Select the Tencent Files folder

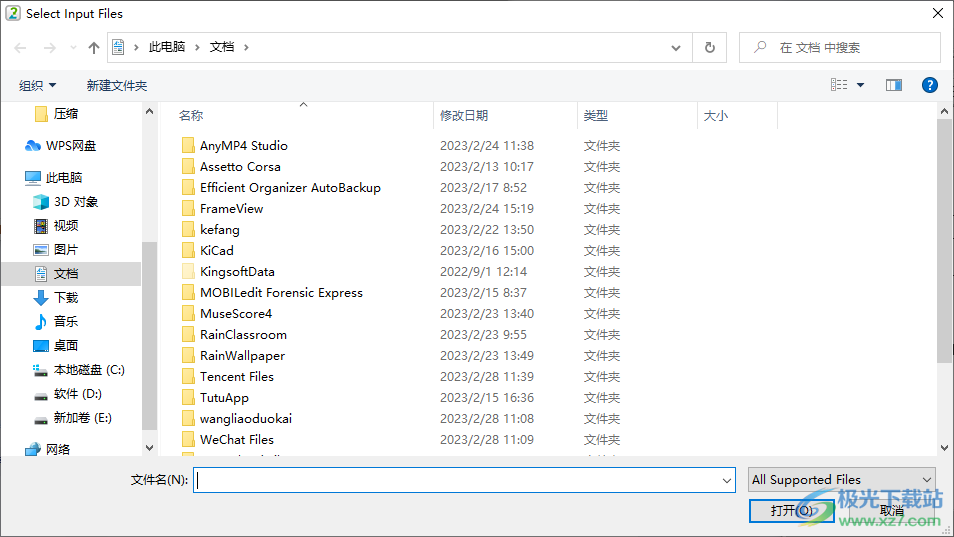(x=237, y=376)
